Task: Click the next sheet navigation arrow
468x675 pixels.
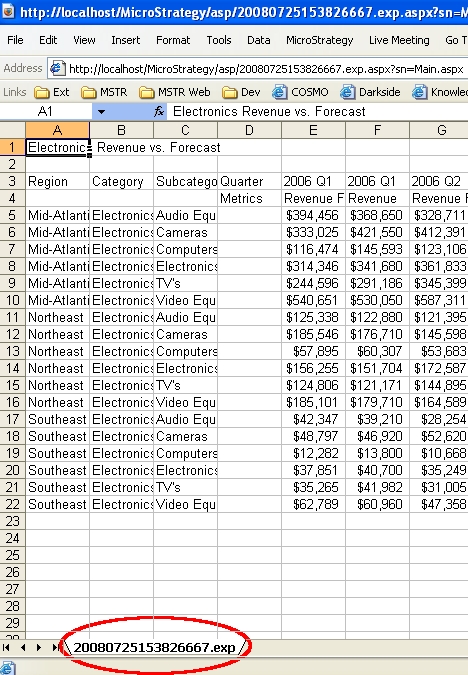Action: coord(38,647)
